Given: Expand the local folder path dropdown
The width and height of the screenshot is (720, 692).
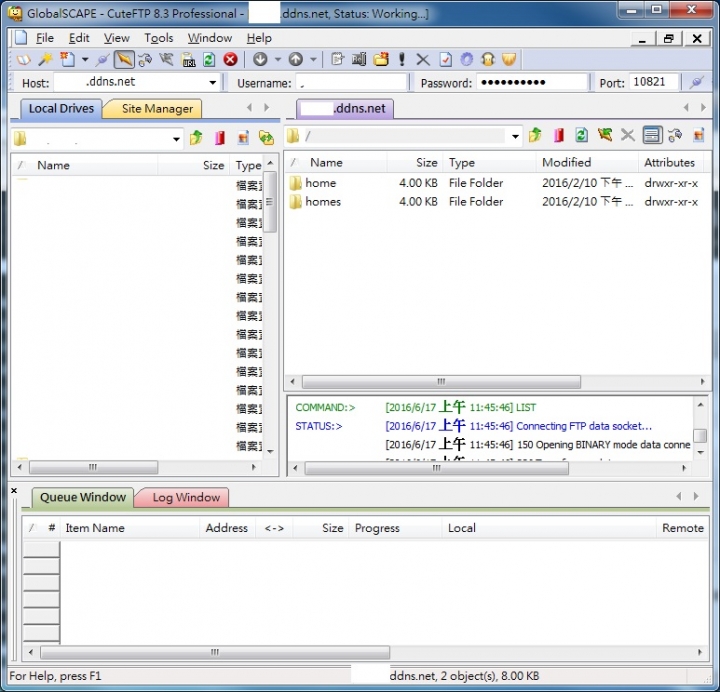Looking at the screenshot, I should pyautogui.click(x=176, y=139).
